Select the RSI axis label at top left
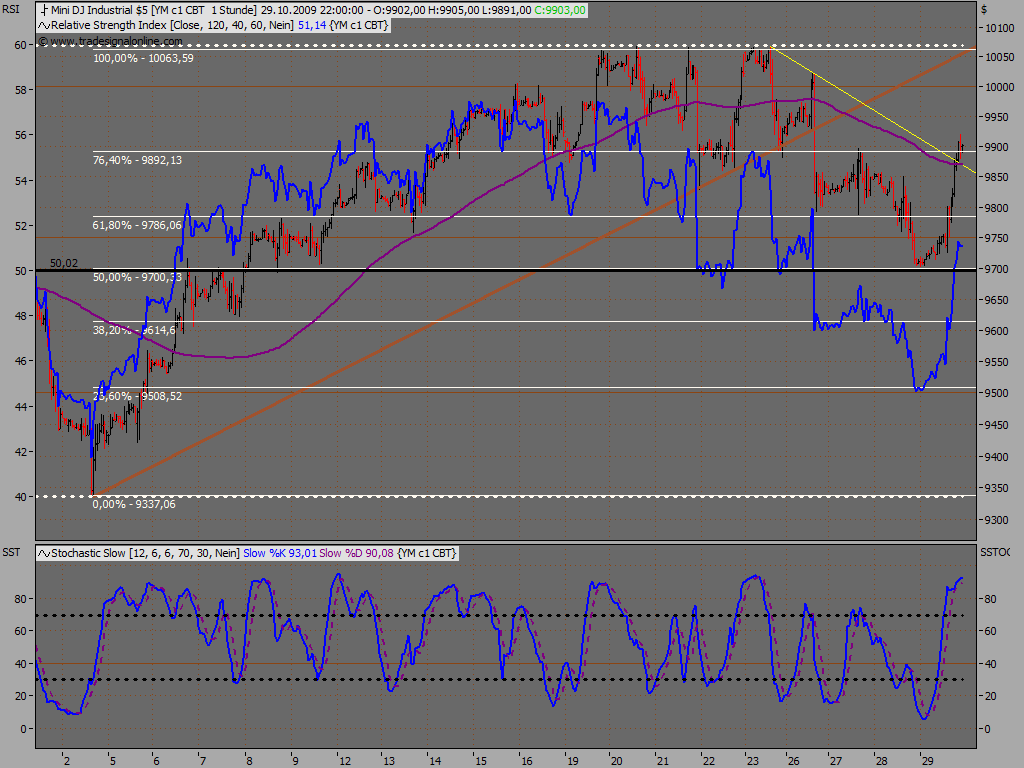This screenshot has width=1024, height=768. tap(10, 9)
